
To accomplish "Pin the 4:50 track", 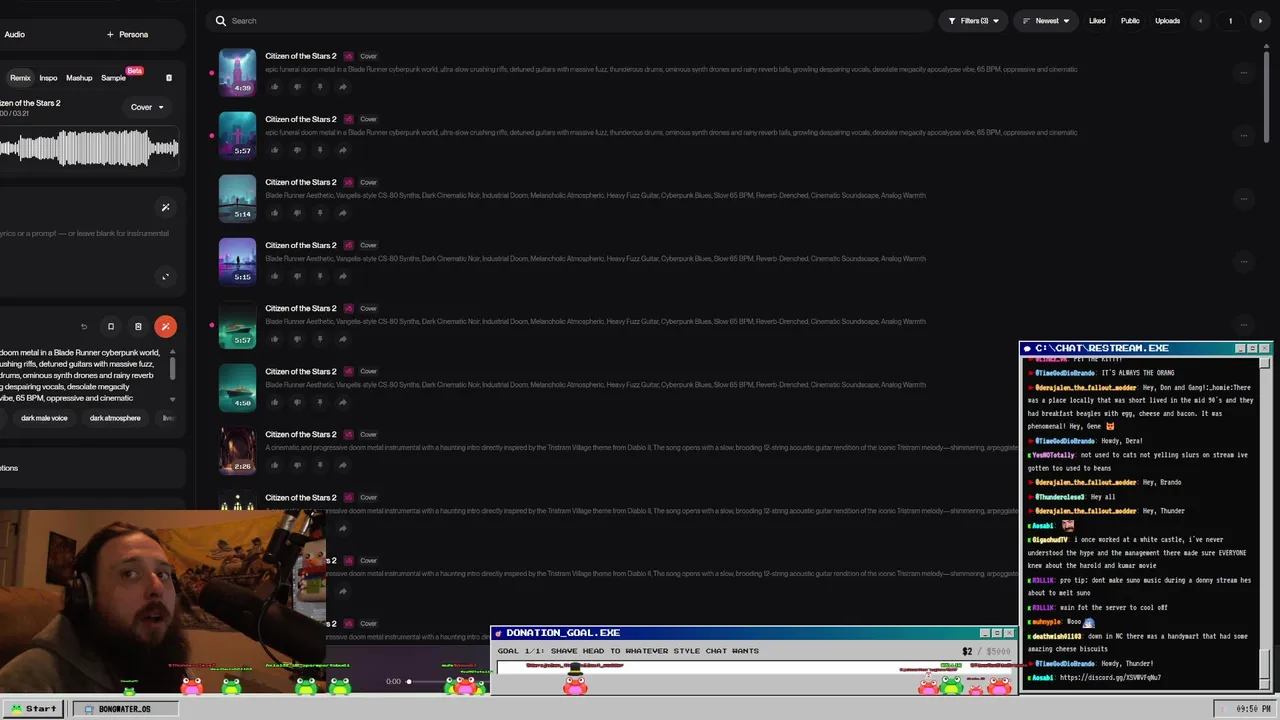I will pos(319,402).
